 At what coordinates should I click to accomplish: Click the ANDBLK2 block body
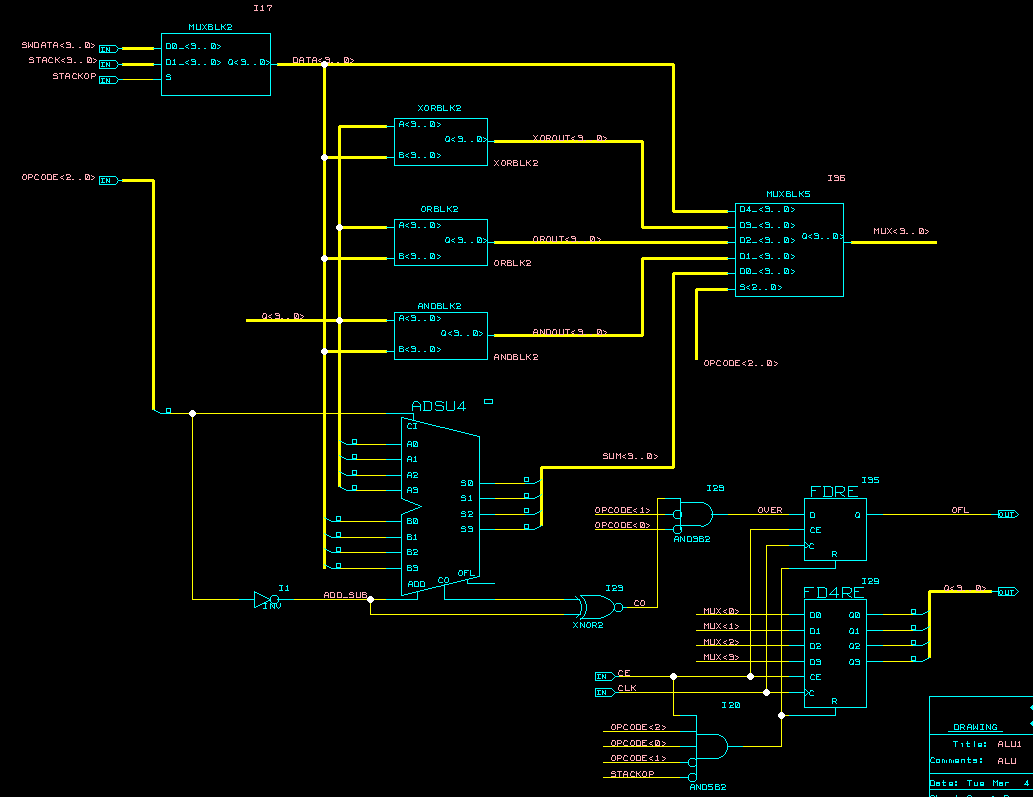(x=440, y=335)
